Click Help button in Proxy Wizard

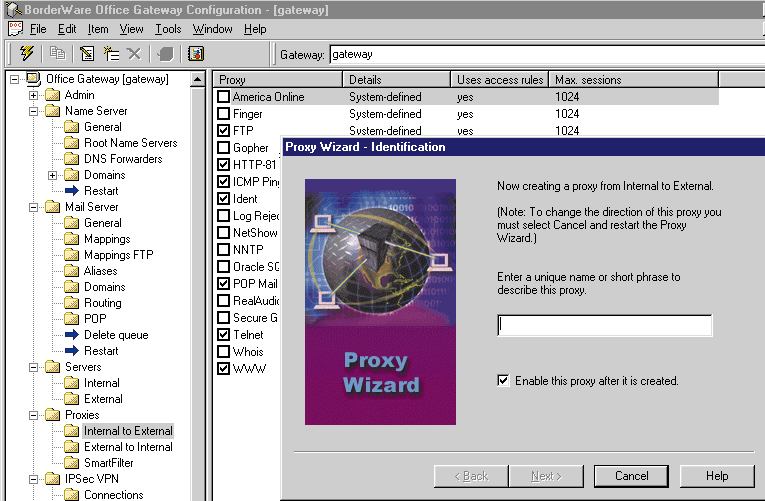(x=717, y=476)
